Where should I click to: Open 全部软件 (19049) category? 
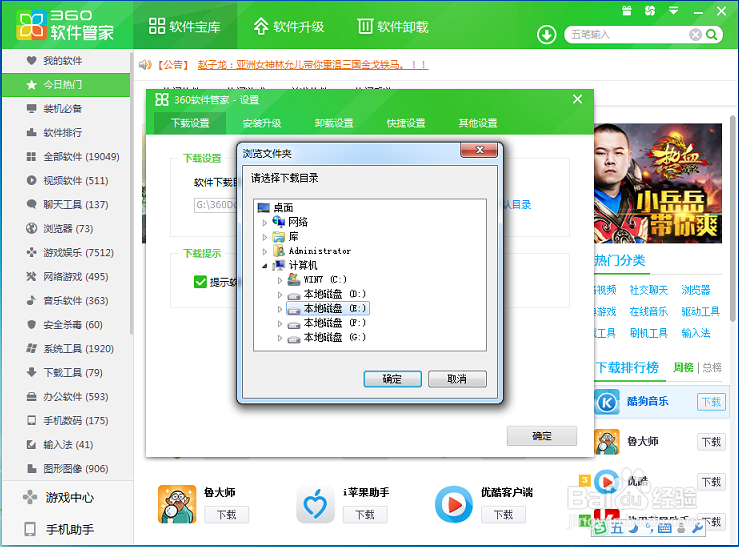pos(66,156)
